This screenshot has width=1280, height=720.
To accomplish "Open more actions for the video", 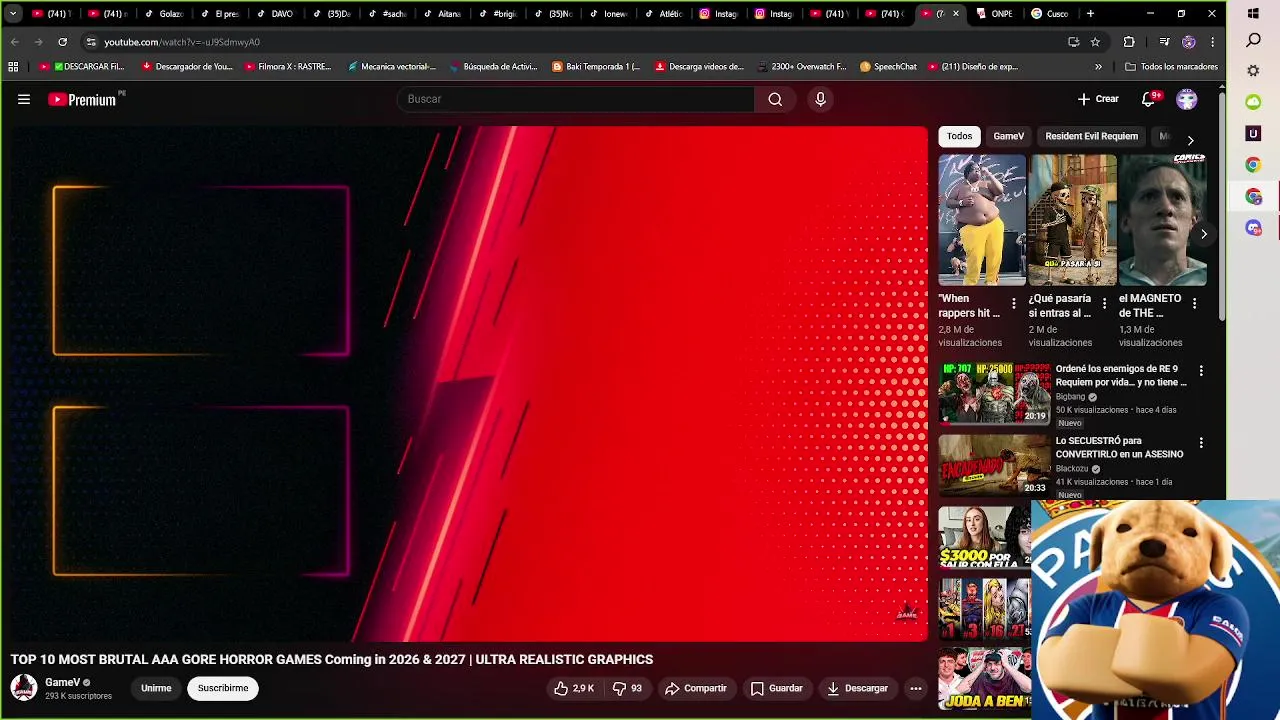I will tap(915, 688).
